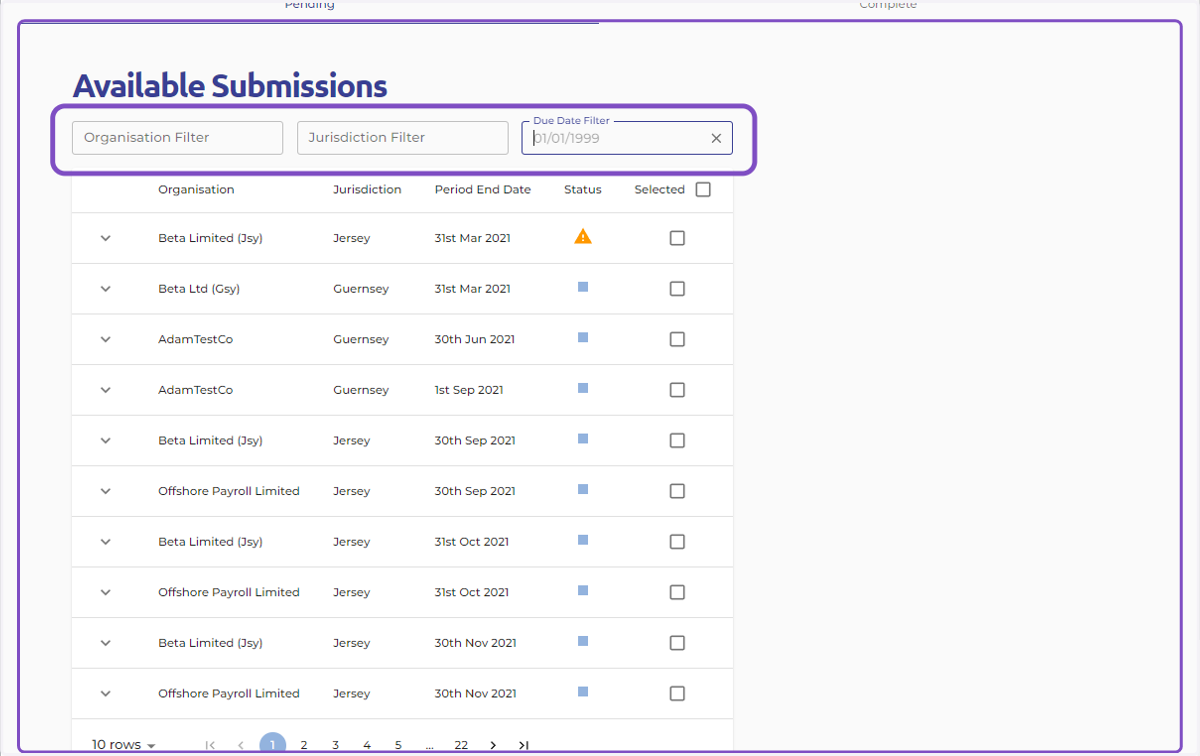Tick the Selected header select-all checkbox
This screenshot has height=756, width=1200.
click(x=703, y=189)
